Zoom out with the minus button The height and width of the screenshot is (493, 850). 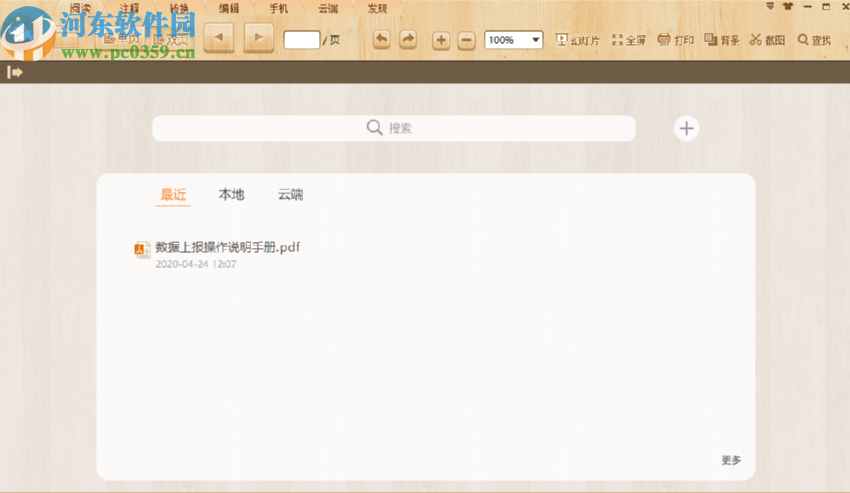466,40
